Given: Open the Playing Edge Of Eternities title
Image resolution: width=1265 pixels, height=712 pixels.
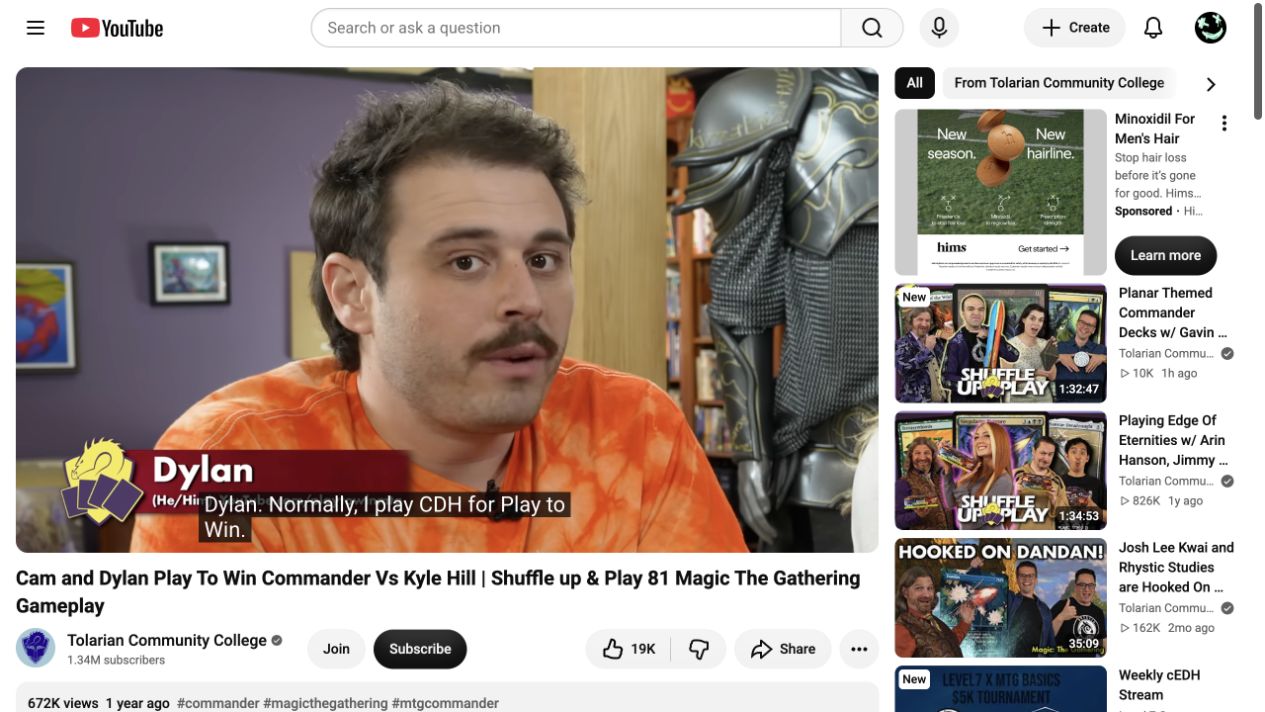Looking at the screenshot, I should tap(1173, 440).
